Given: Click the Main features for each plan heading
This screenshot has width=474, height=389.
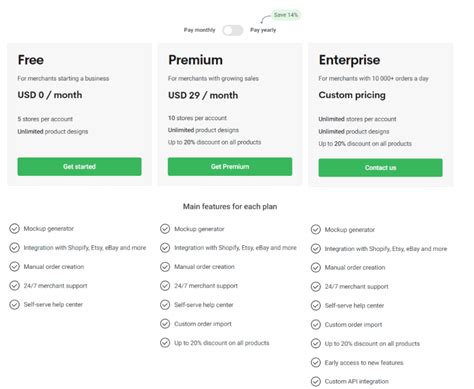Looking at the screenshot, I should tap(230, 206).
